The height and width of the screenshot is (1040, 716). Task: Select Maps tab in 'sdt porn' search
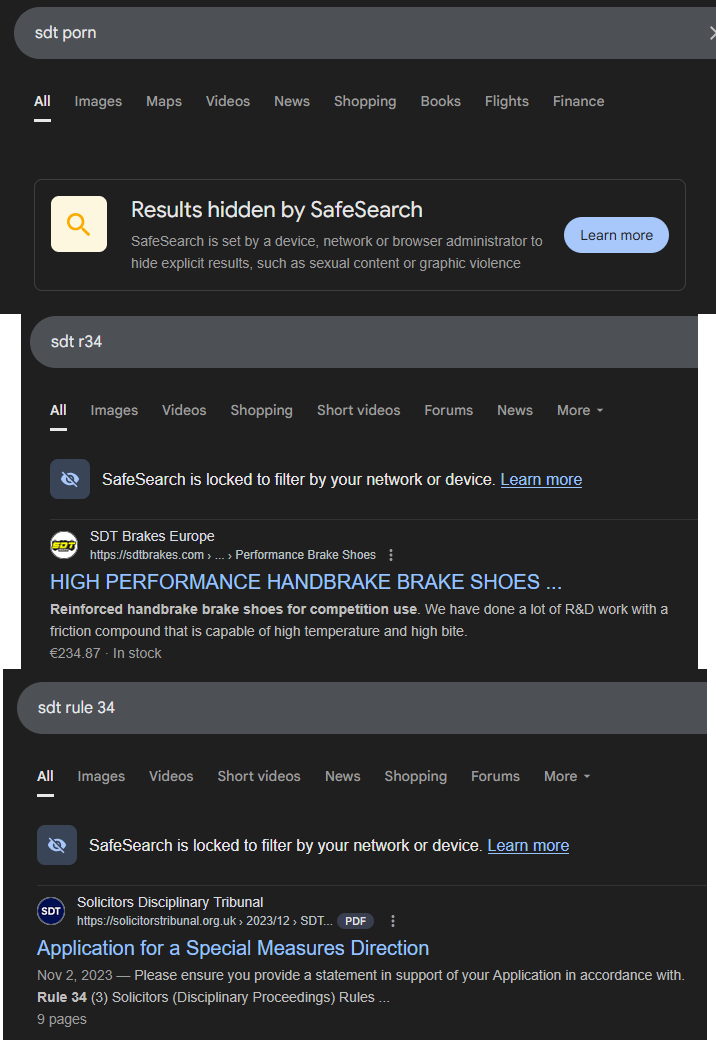[x=164, y=101]
